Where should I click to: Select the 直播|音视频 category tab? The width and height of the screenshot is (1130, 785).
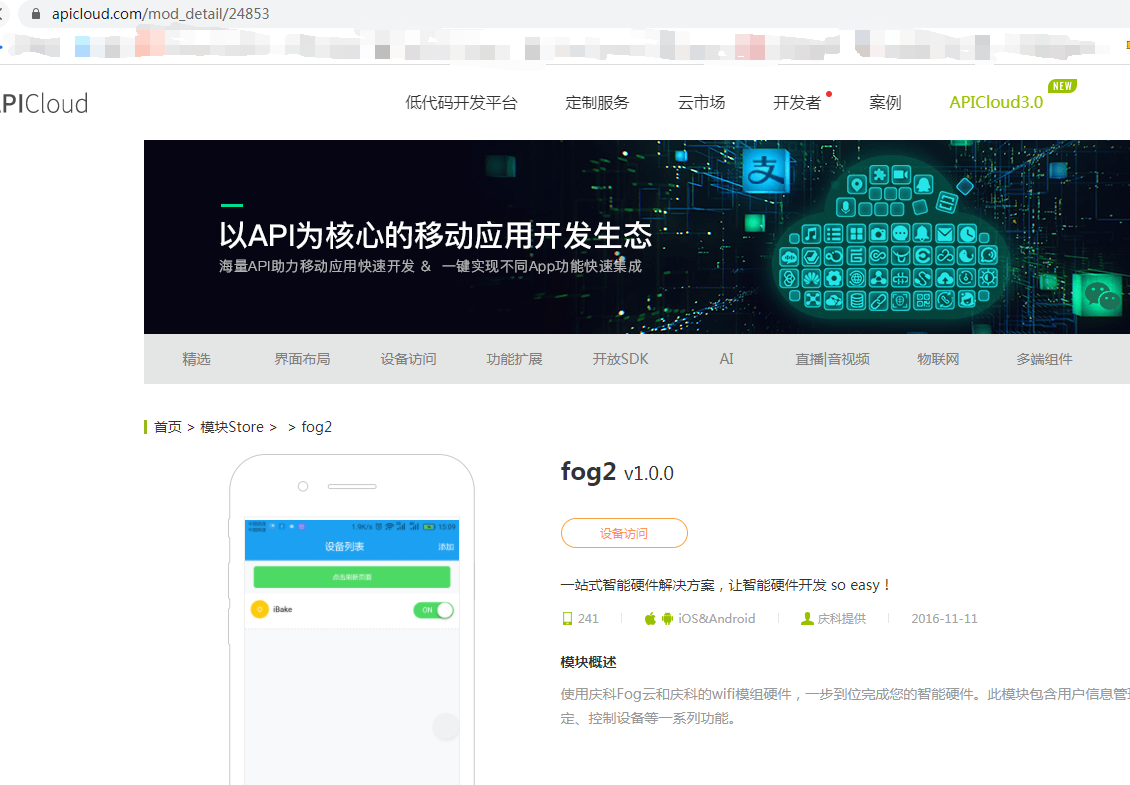click(832, 359)
